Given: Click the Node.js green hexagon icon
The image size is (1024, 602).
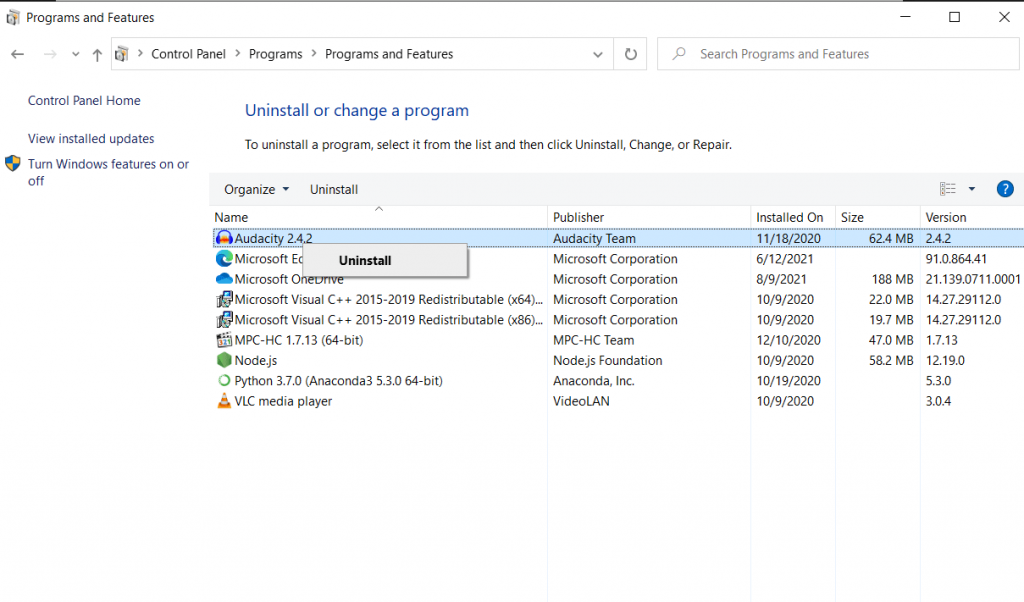Looking at the screenshot, I should pos(224,360).
